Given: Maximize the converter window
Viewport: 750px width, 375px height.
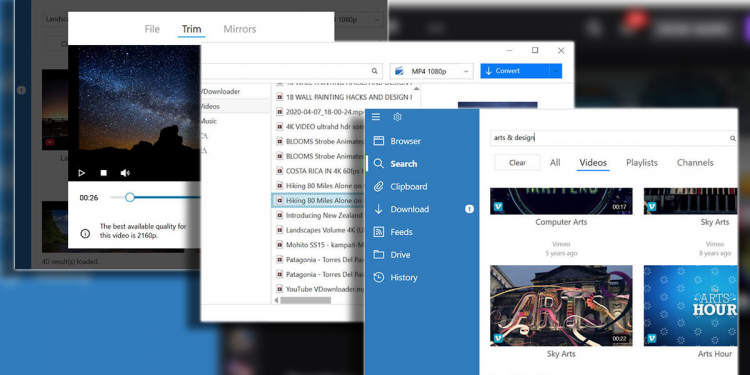Looking at the screenshot, I should tap(535, 50).
